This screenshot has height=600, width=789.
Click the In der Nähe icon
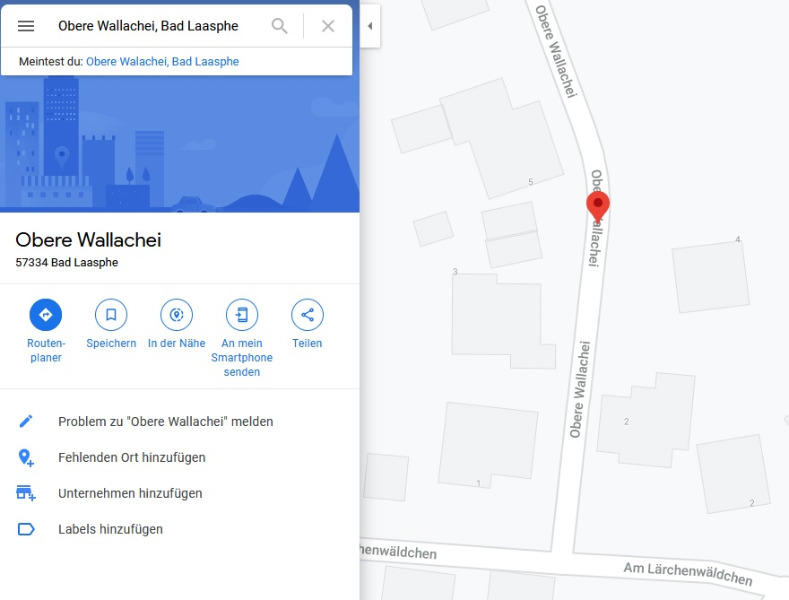coord(177,315)
